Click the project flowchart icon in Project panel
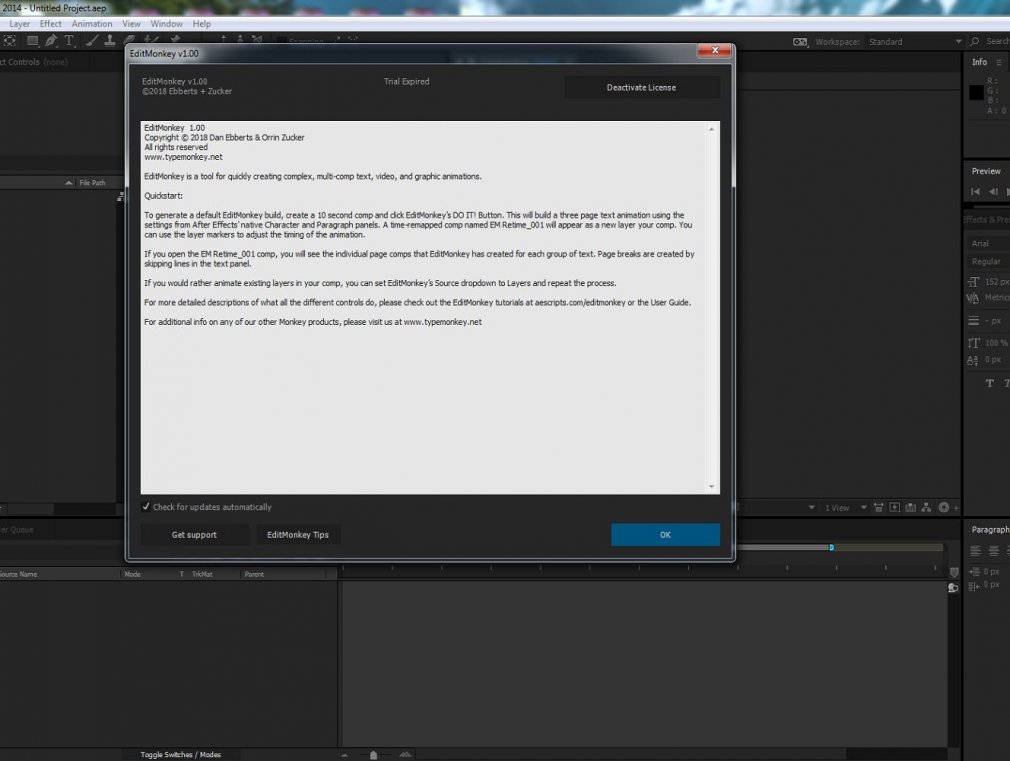The image size is (1010, 761). [x=120, y=197]
